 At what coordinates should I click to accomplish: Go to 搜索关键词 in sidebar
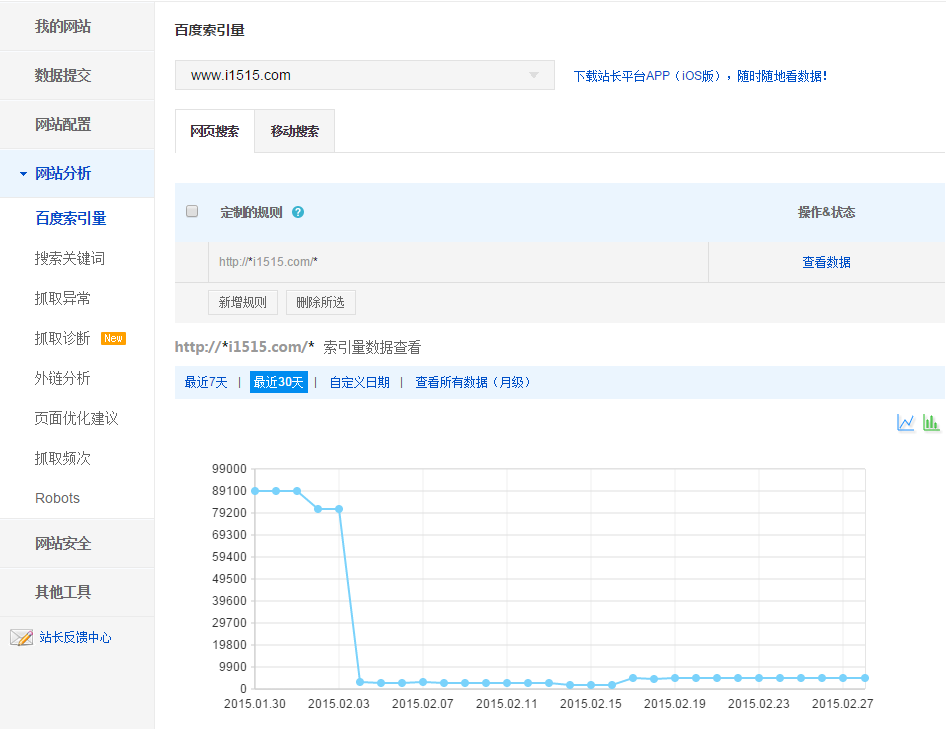pos(70,258)
